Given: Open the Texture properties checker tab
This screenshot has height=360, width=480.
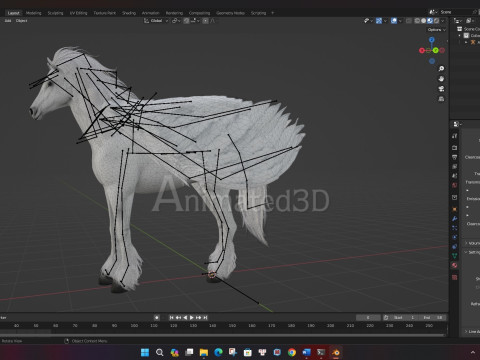Looking at the screenshot, I should pyautogui.click(x=455, y=277).
